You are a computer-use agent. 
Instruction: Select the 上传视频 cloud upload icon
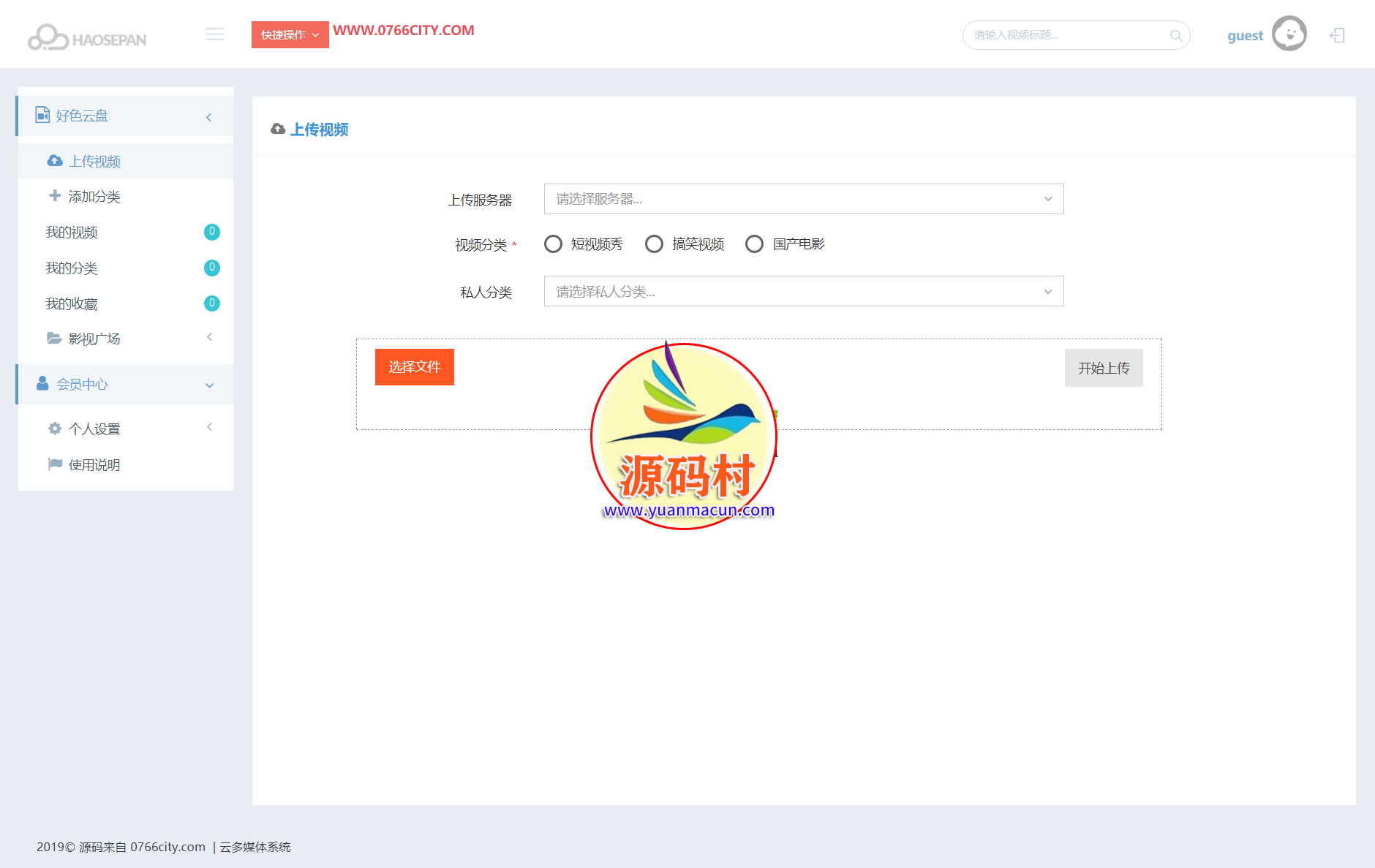54,160
